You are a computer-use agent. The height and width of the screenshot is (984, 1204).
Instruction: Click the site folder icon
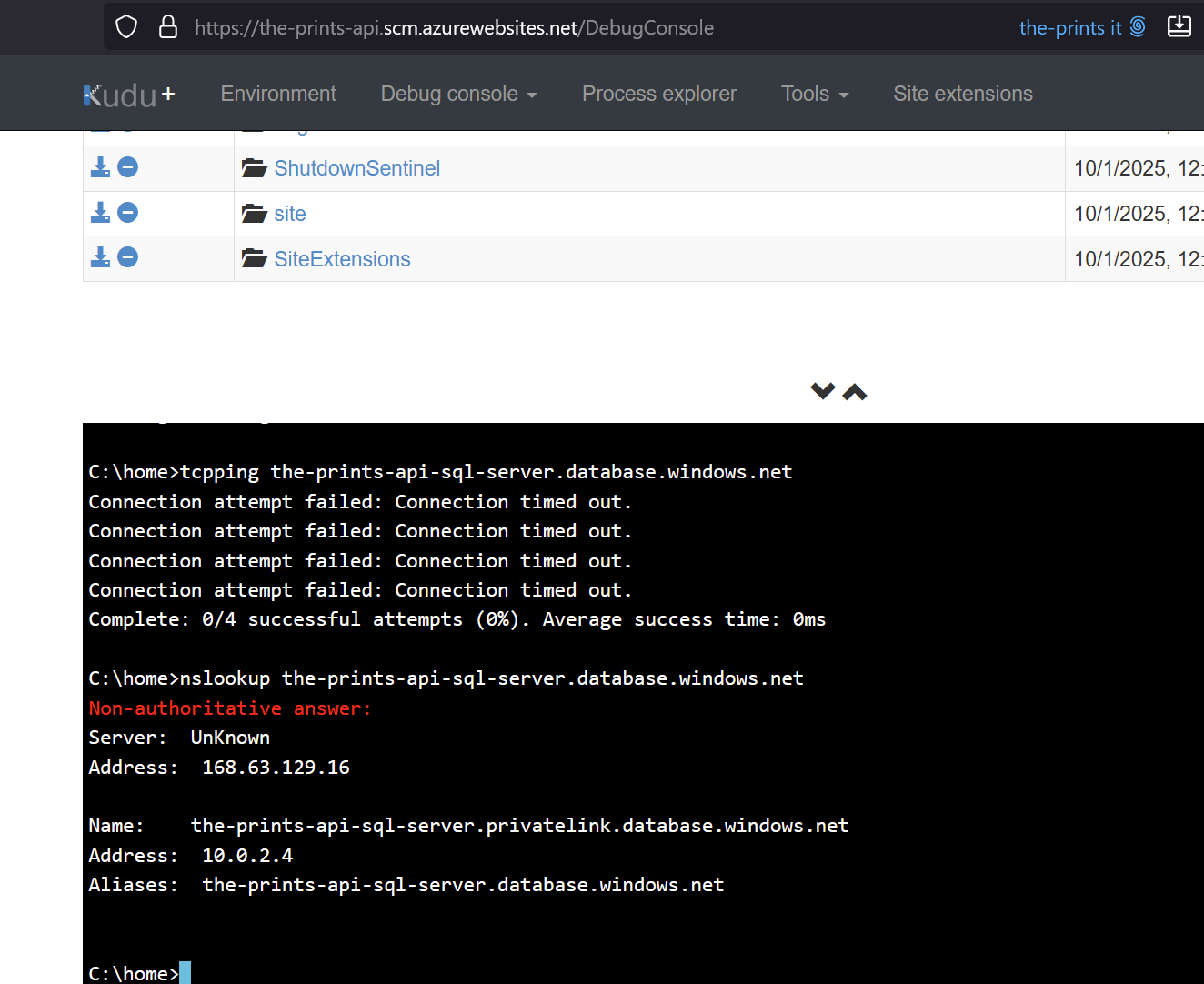254,214
